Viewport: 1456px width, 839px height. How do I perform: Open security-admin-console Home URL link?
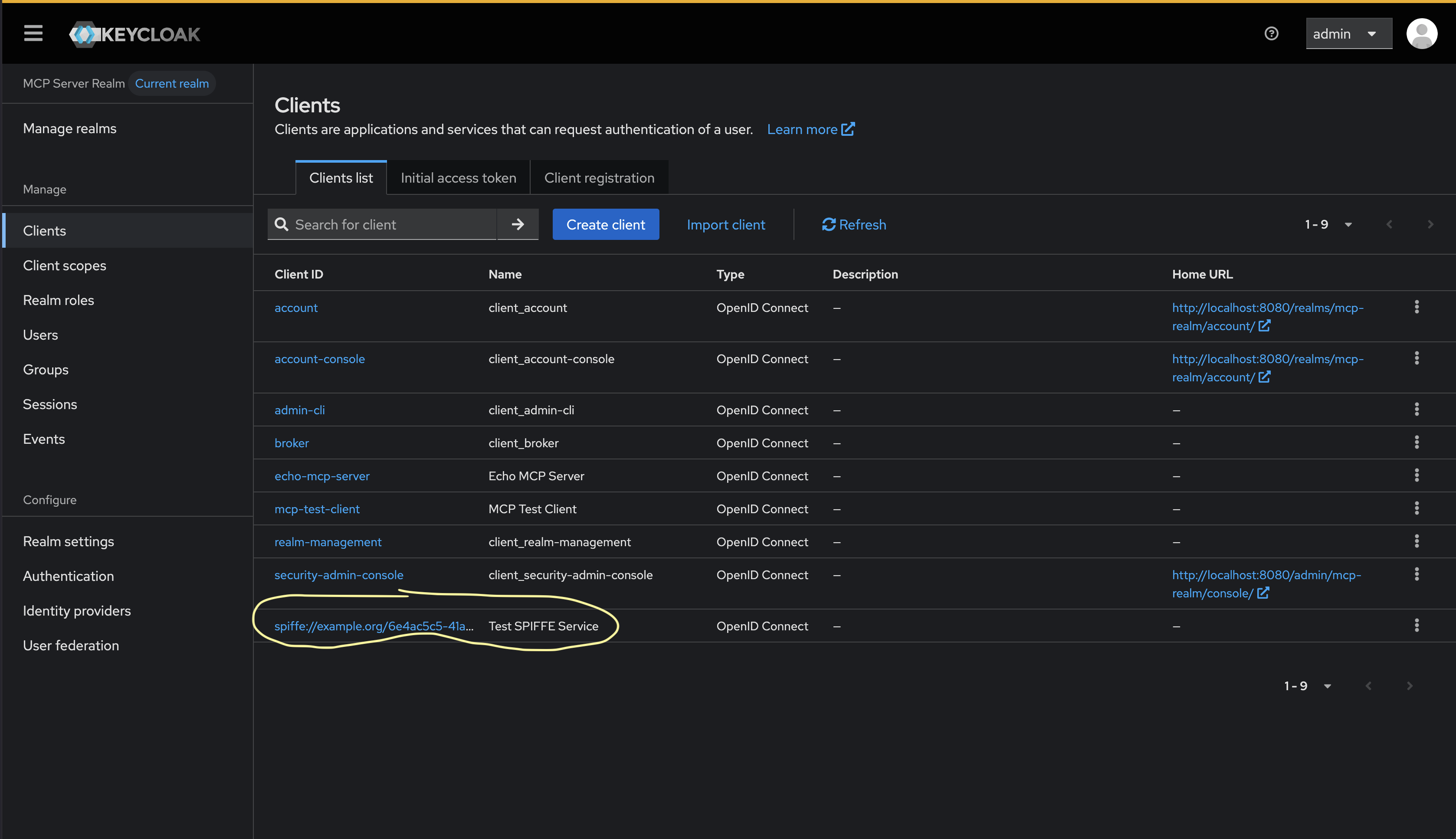tap(1266, 584)
